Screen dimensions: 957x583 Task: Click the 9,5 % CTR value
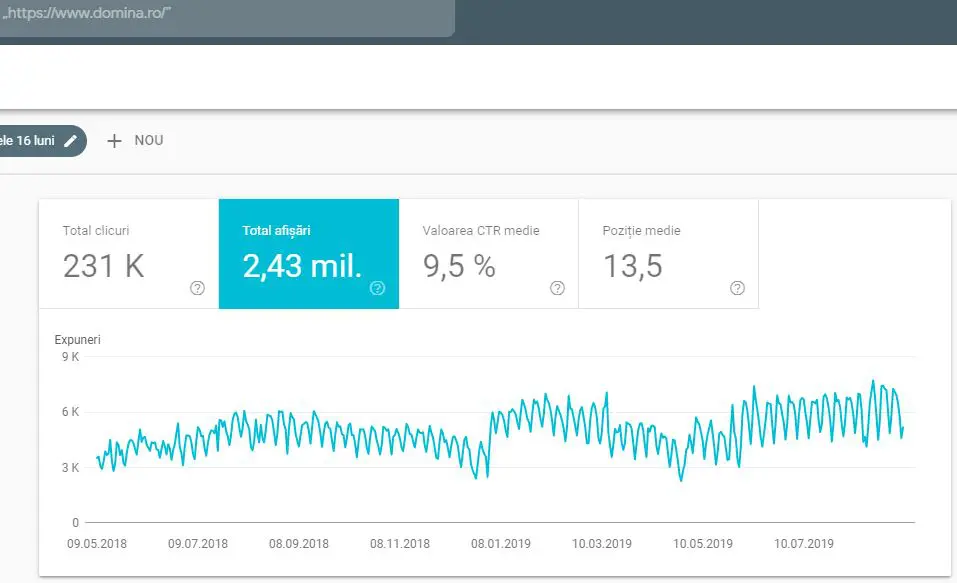(x=459, y=267)
